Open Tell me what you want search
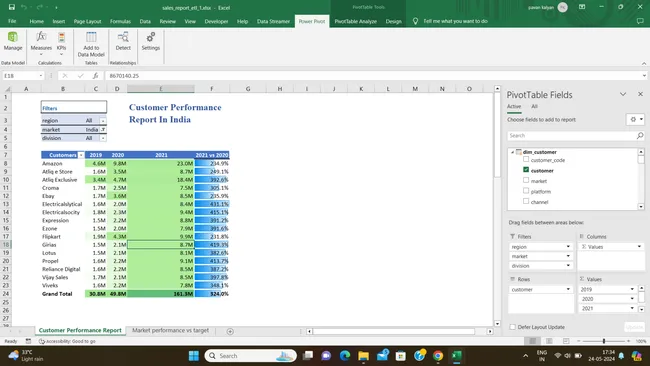The height and width of the screenshot is (366, 650). click(455, 21)
